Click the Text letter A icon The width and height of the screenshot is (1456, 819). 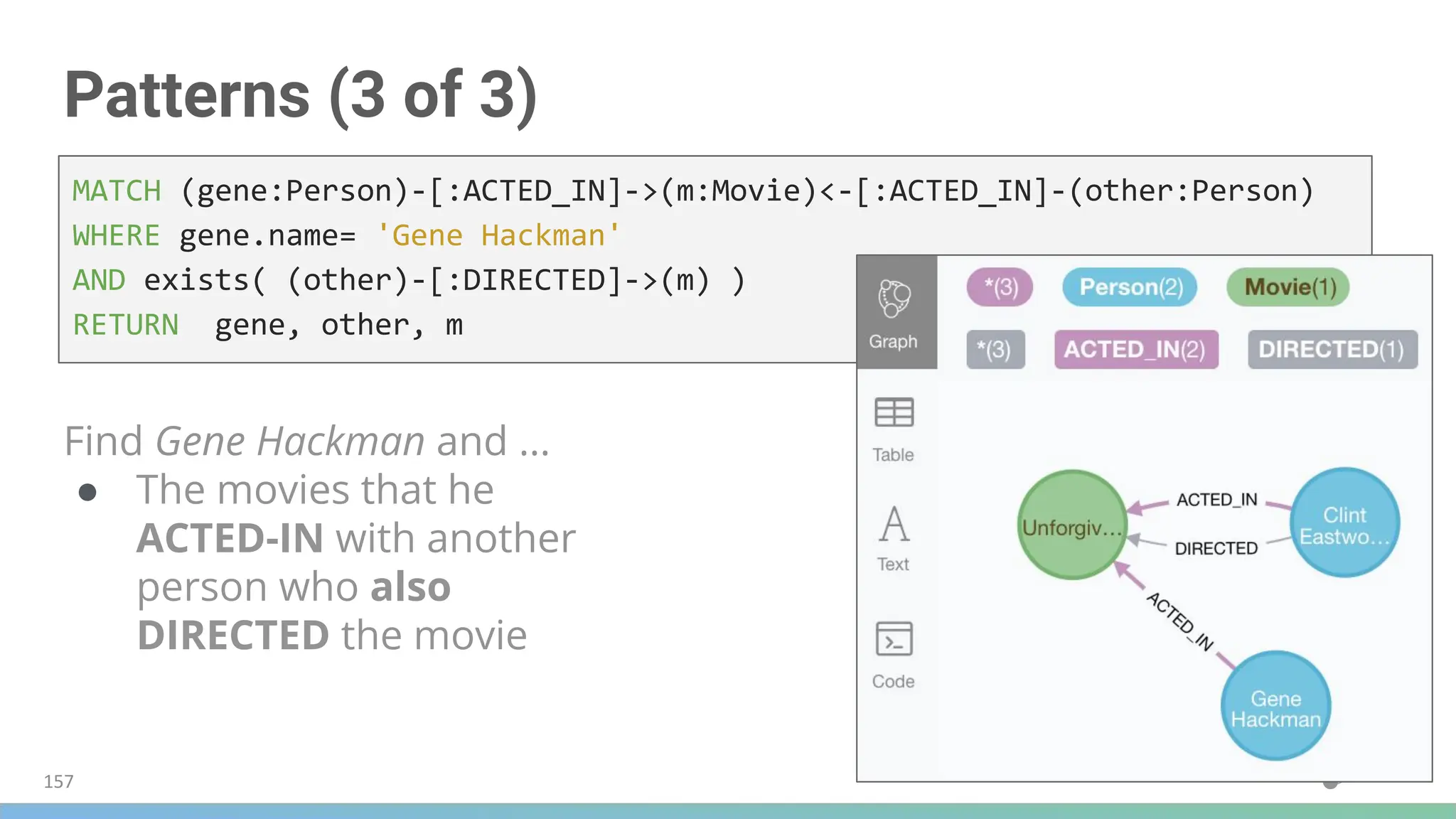(x=894, y=523)
